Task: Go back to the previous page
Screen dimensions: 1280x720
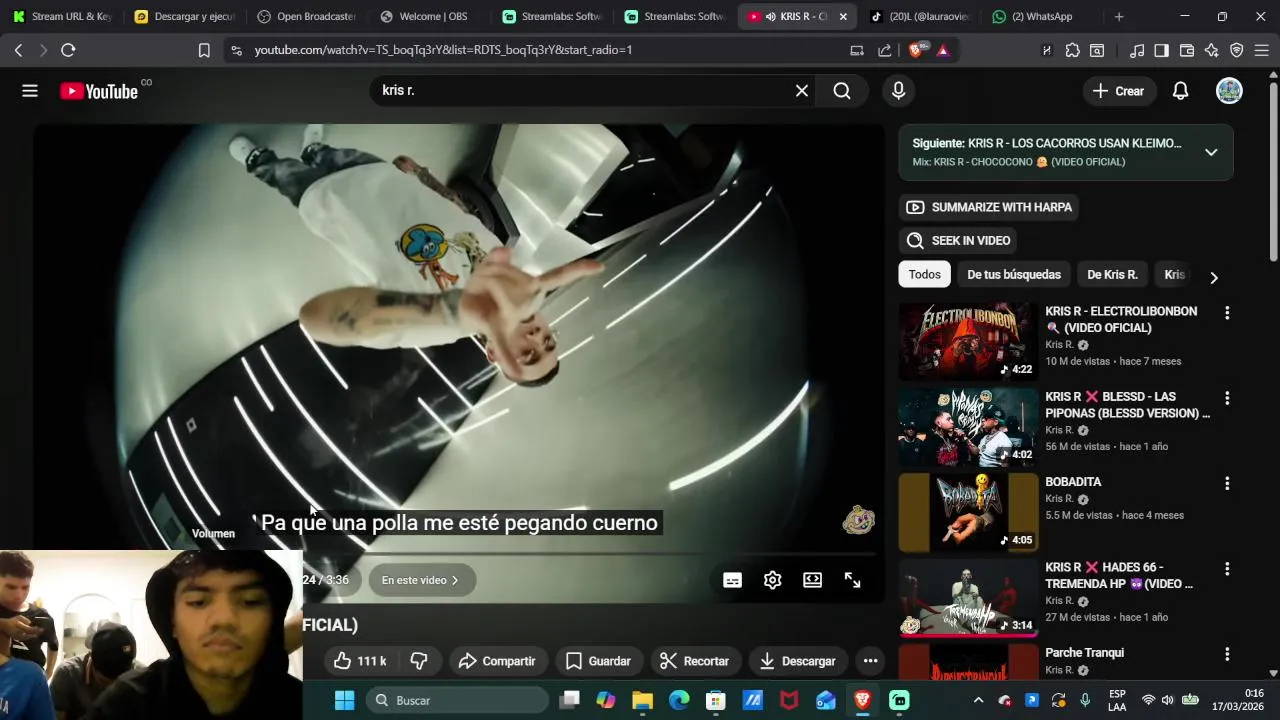Action: point(18,50)
